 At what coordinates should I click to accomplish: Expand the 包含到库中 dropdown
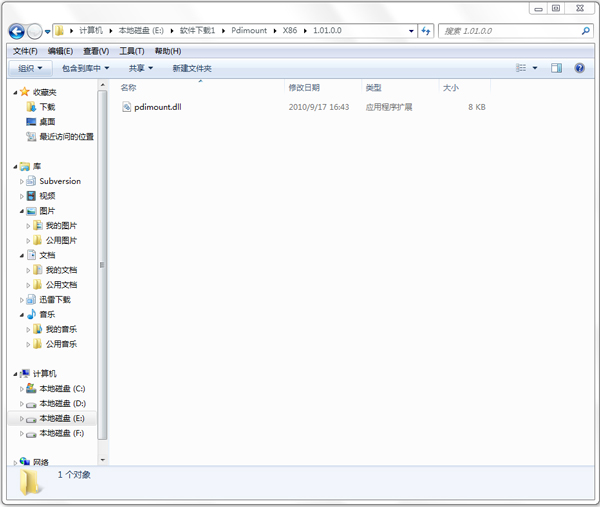click(86, 68)
